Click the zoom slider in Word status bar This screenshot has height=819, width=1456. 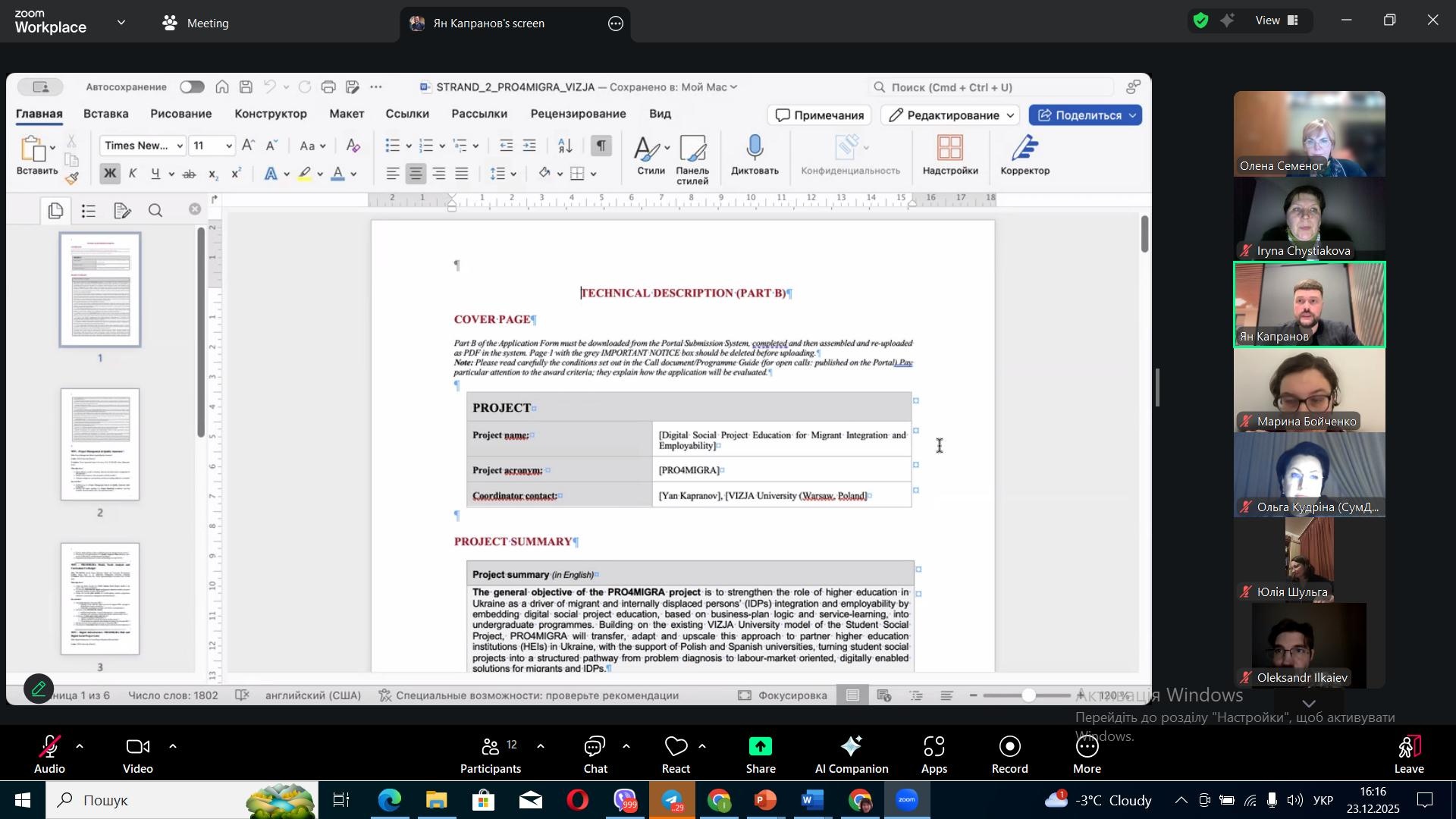1028,695
